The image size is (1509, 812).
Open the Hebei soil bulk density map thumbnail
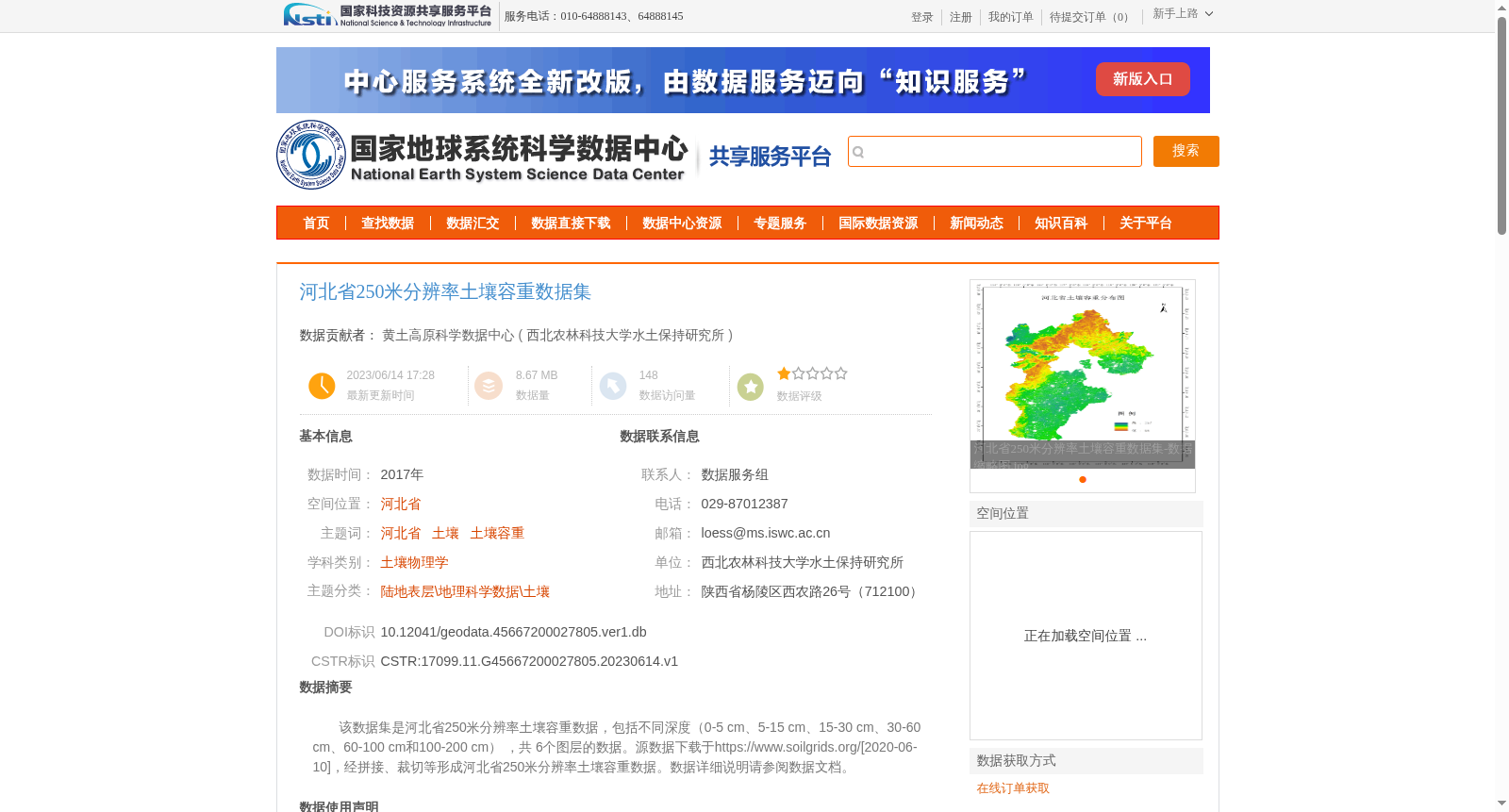pos(1083,374)
